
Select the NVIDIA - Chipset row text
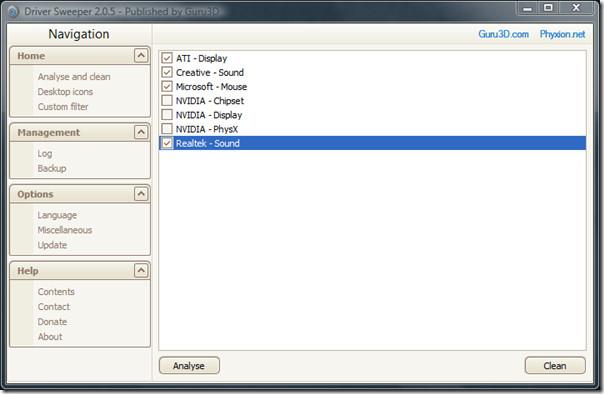(210, 101)
